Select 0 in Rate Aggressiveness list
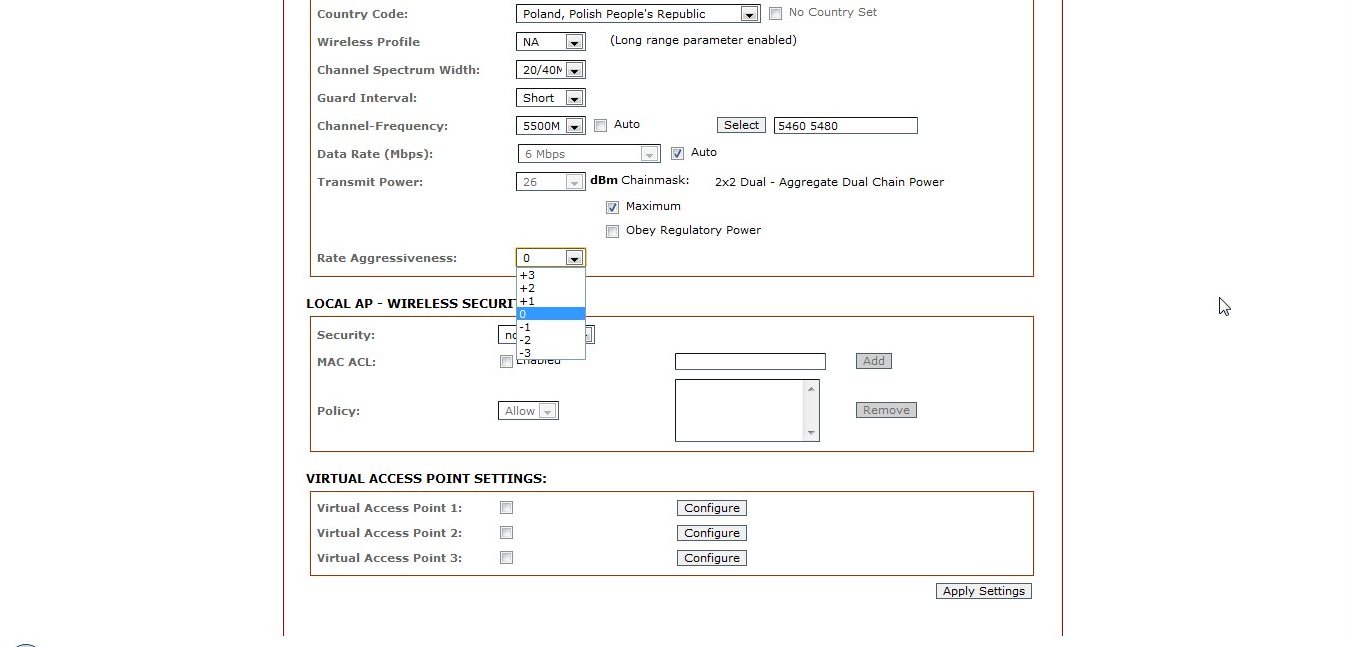Image resolution: width=1346 pixels, height=647 pixels. tap(550, 314)
